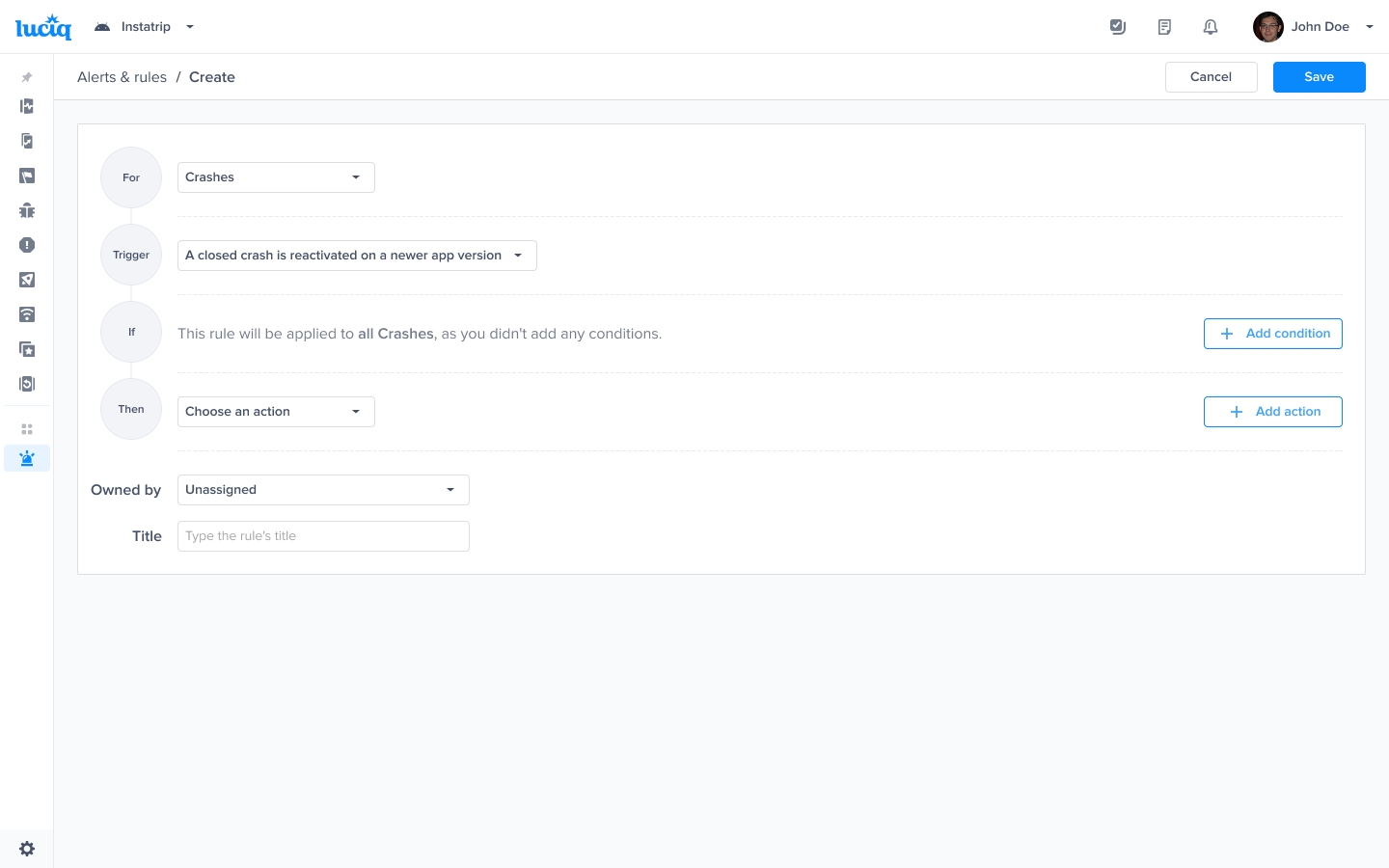Expand the Choose an action dropdown
This screenshot has height=868, width=1389.
coord(276,412)
